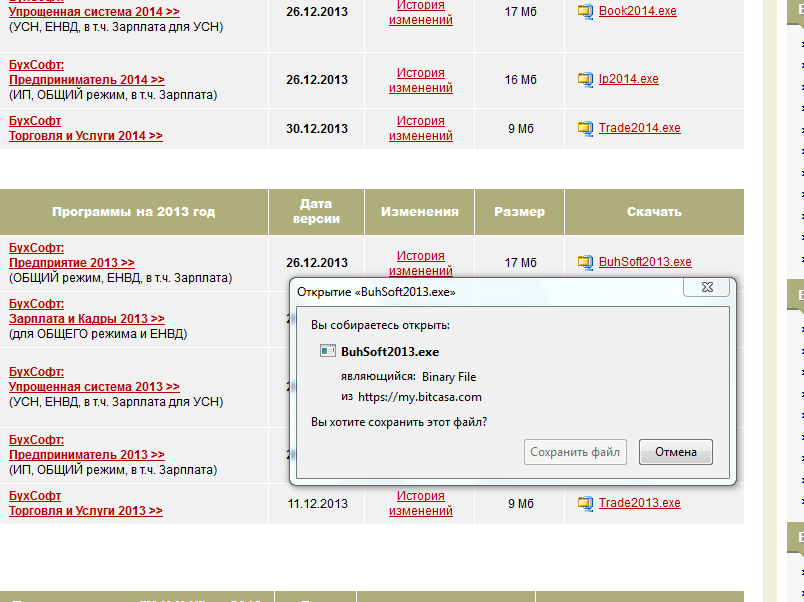Viewport: 804px width, 602px height.
Task: Download Trade2014.exe file
Action: coord(639,128)
